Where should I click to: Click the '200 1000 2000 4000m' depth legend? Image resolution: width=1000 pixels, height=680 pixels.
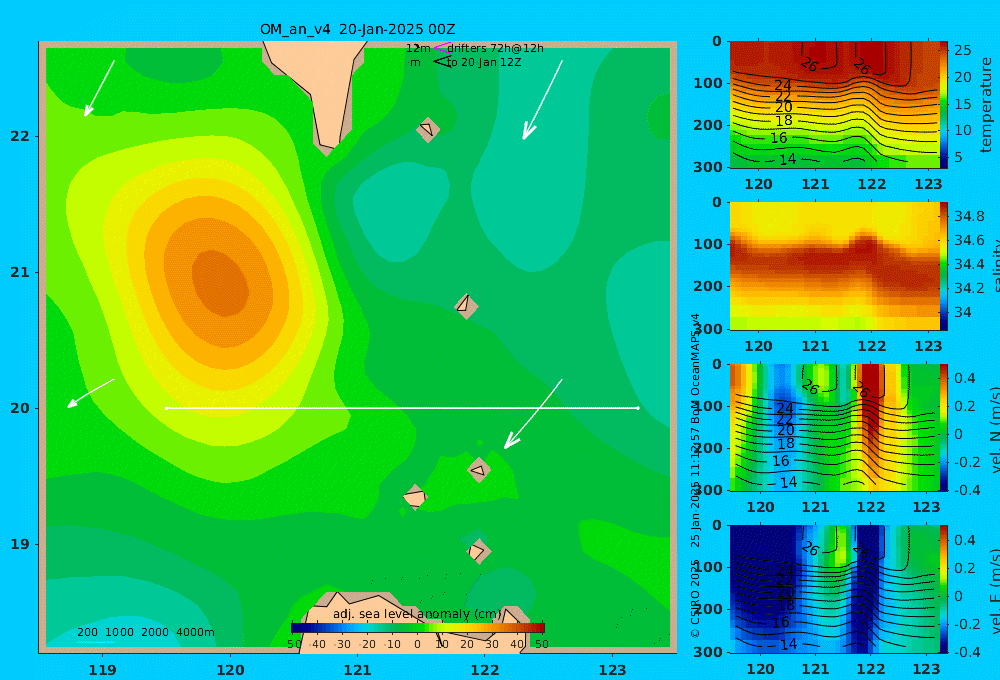click(145, 632)
